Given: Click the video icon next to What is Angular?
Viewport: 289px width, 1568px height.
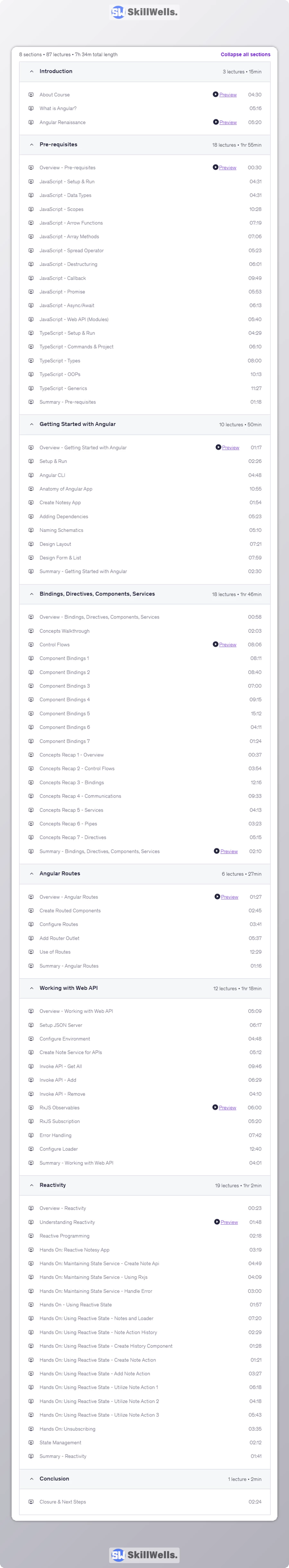Looking at the screenshot, I should (31, 108).
